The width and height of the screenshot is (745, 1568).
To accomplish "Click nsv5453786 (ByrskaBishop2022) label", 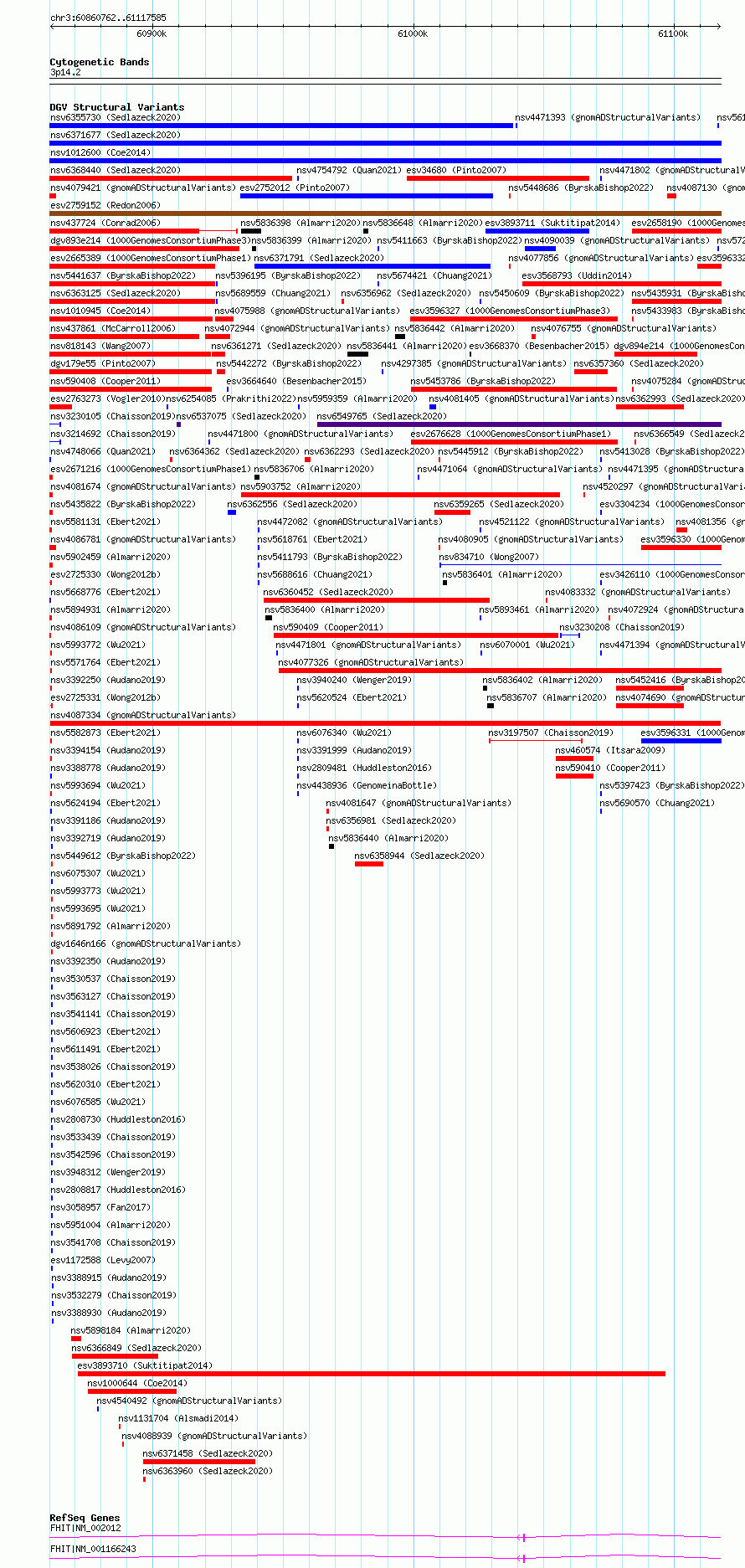I will click(483, 381).
